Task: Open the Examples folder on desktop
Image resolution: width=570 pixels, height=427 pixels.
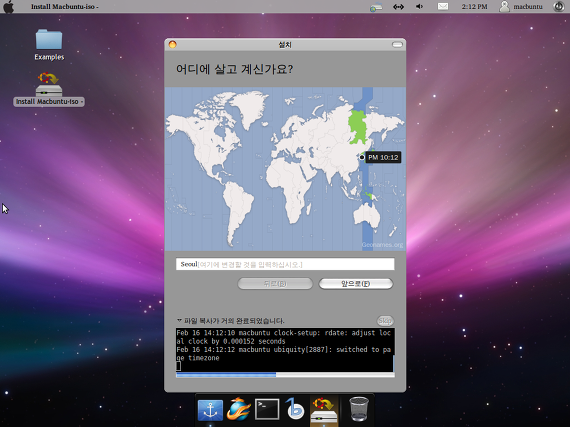Action: coord(49,45)
